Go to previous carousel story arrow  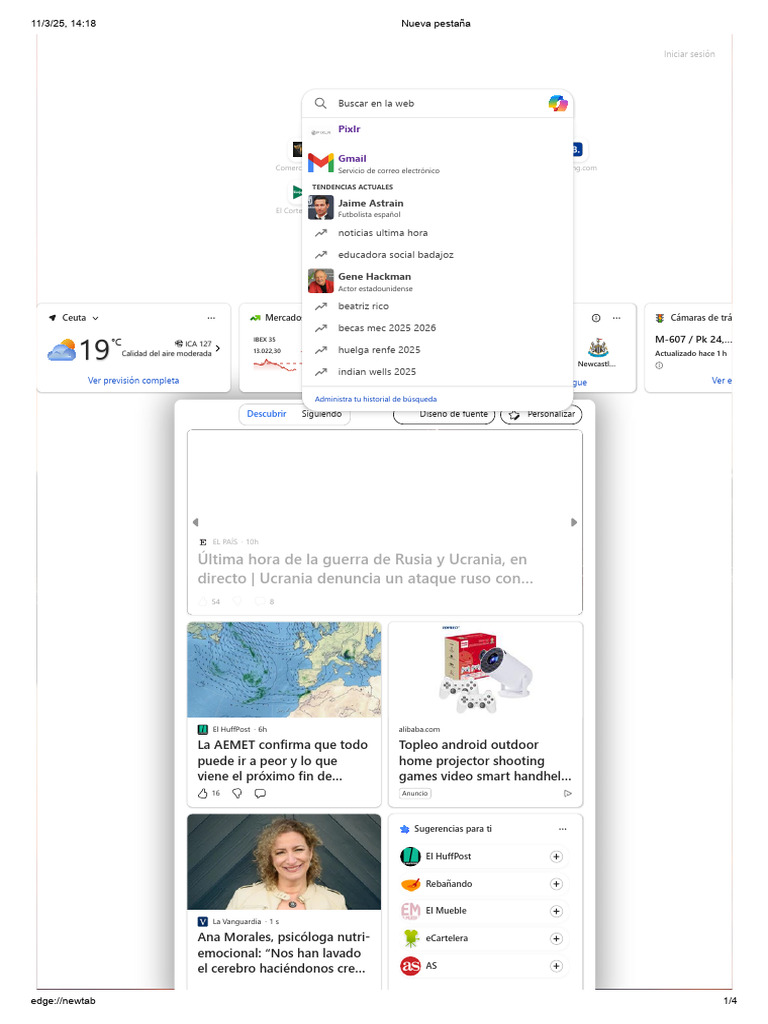[x=195, y=522]
